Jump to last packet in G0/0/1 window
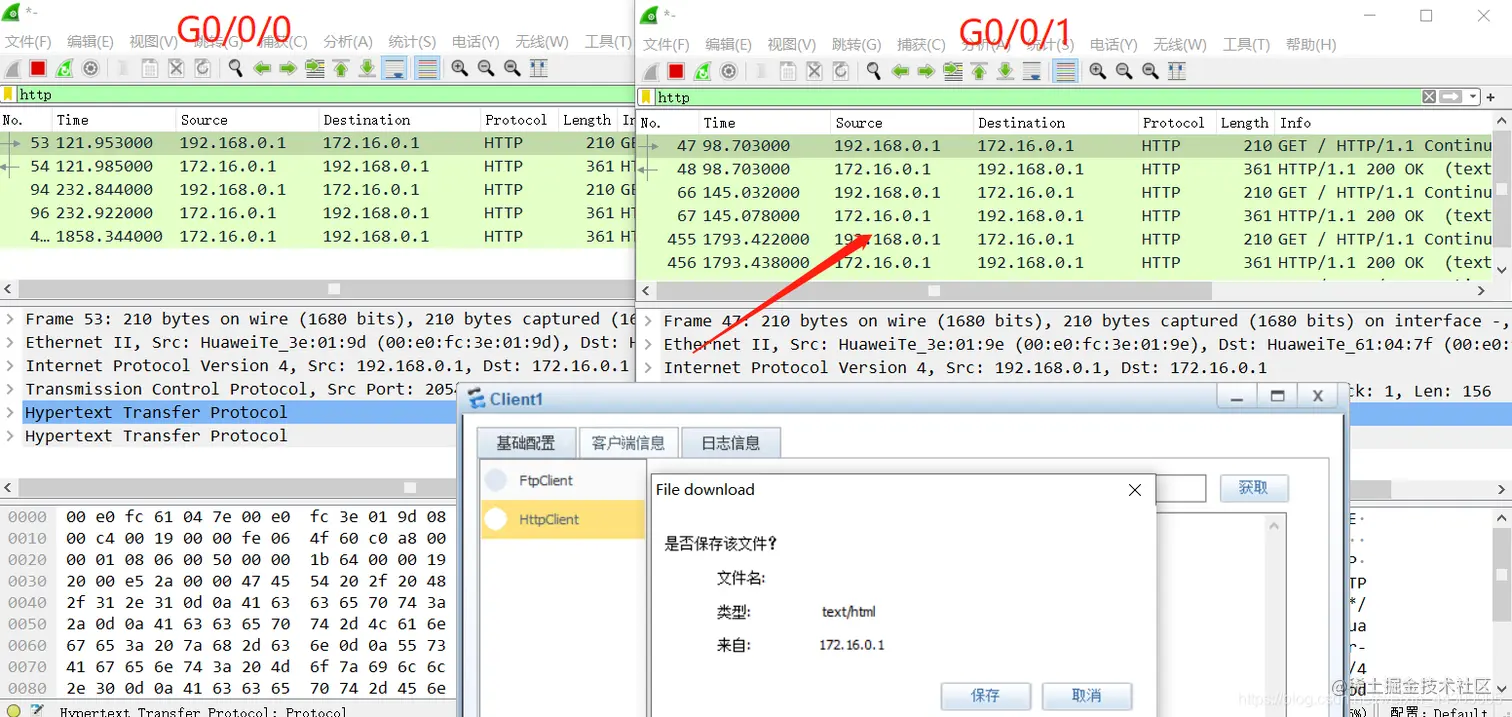Viewport: 1512px width, 717px height. tap(1004, 71)
